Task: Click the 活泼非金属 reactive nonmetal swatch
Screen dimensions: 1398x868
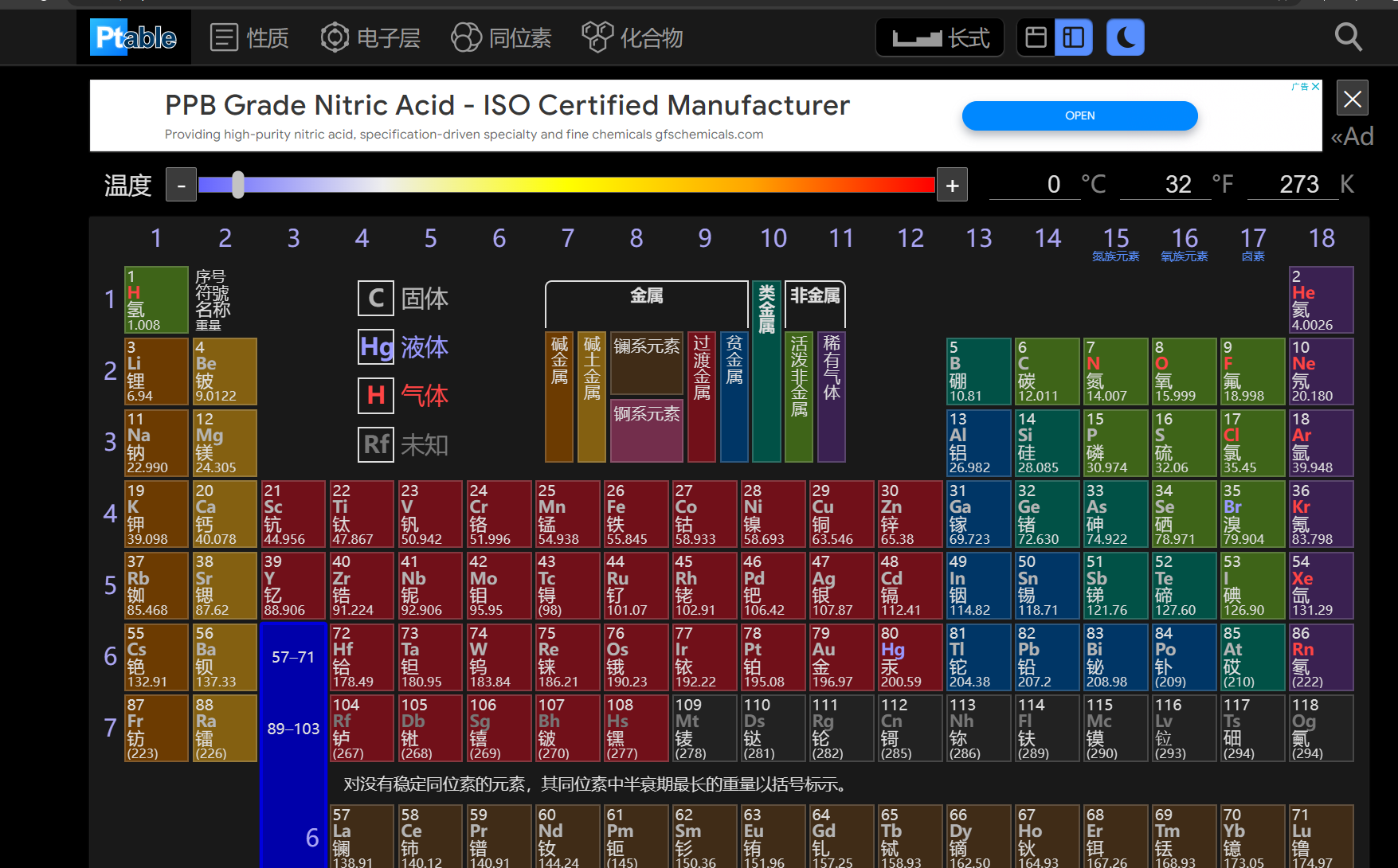Action: 799,397
